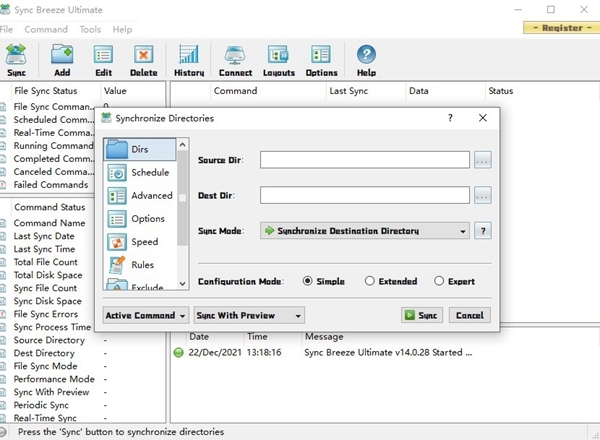
Task: Close the Synchronize Directories dialog
Action: tap(483, 118)
